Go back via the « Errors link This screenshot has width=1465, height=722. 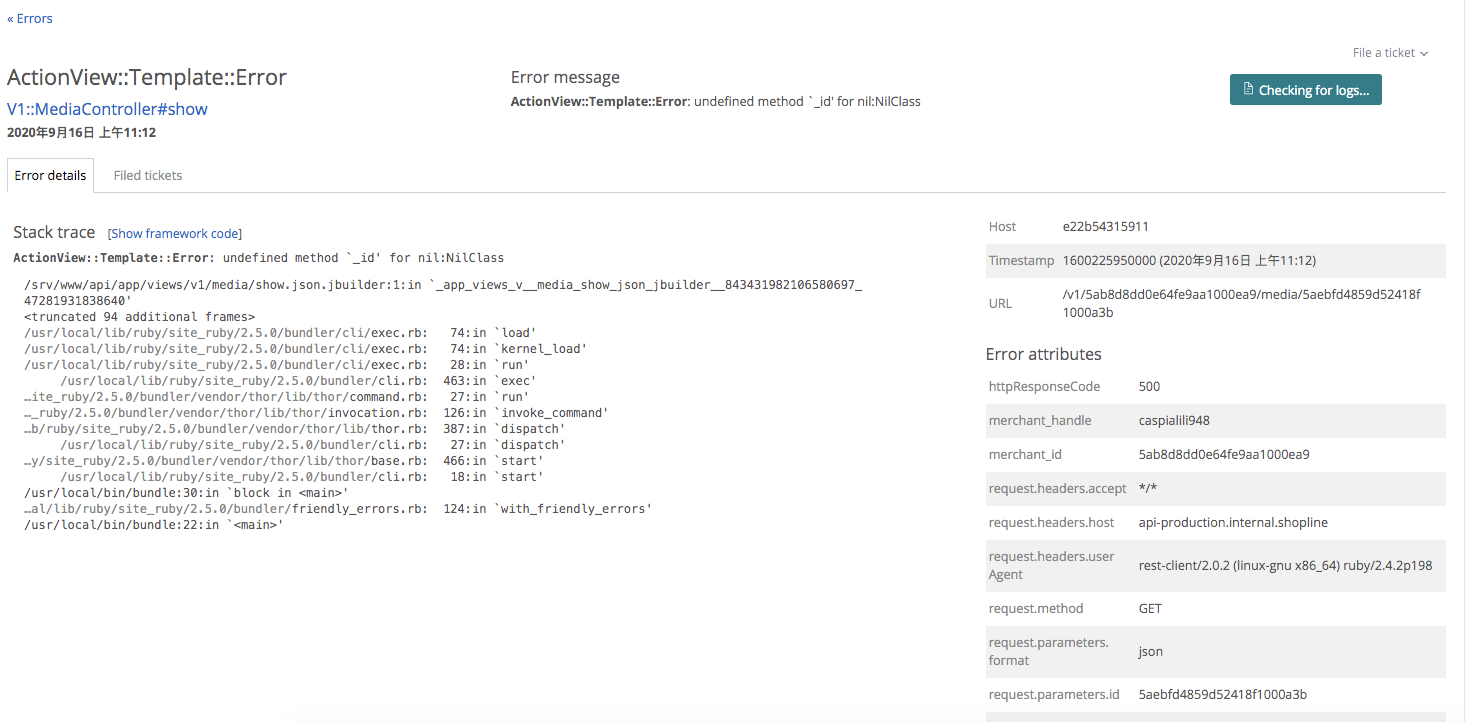tap(30, 18)
